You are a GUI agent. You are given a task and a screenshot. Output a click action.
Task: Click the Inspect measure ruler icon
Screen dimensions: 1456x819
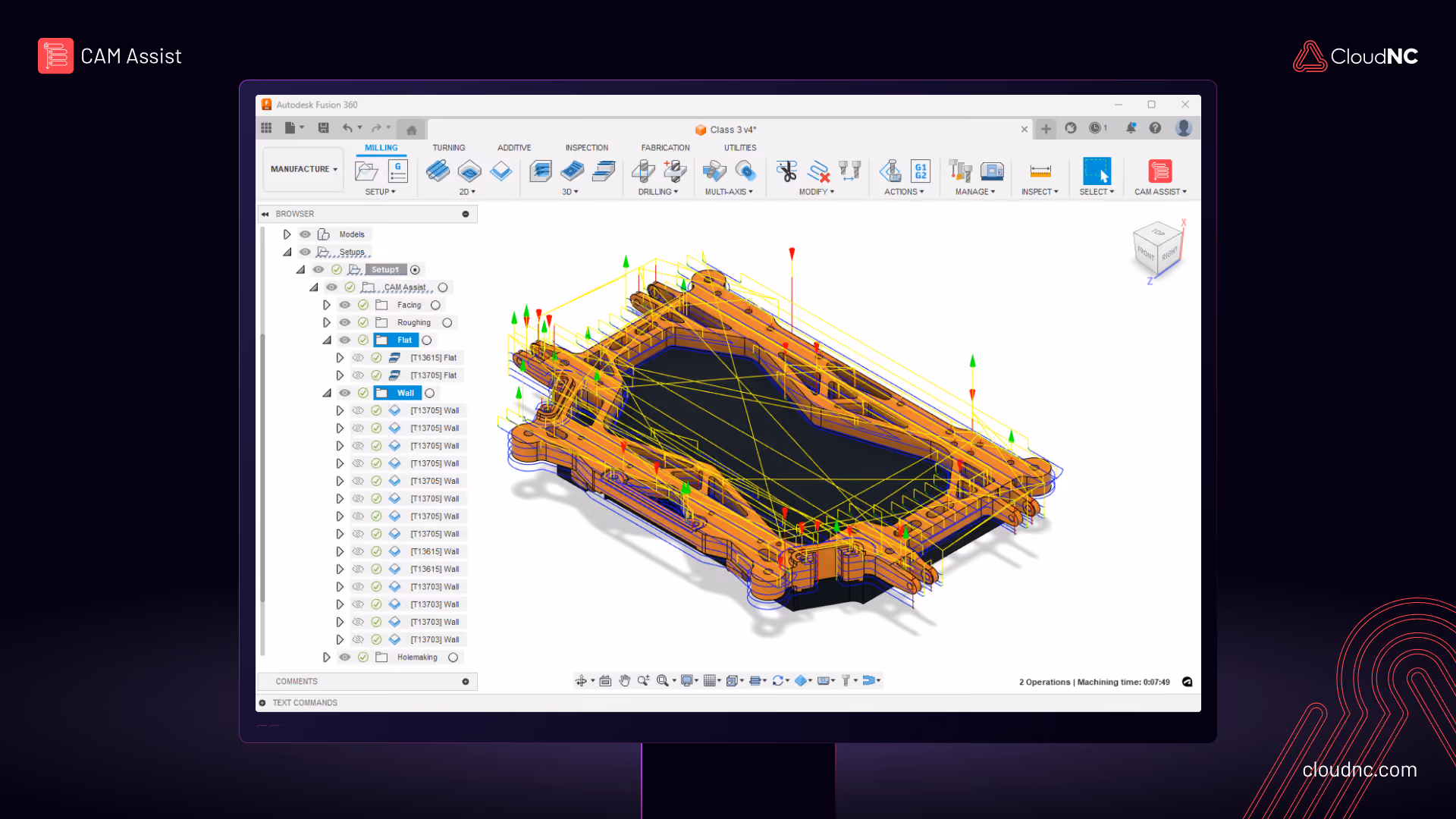point(1040,171)
